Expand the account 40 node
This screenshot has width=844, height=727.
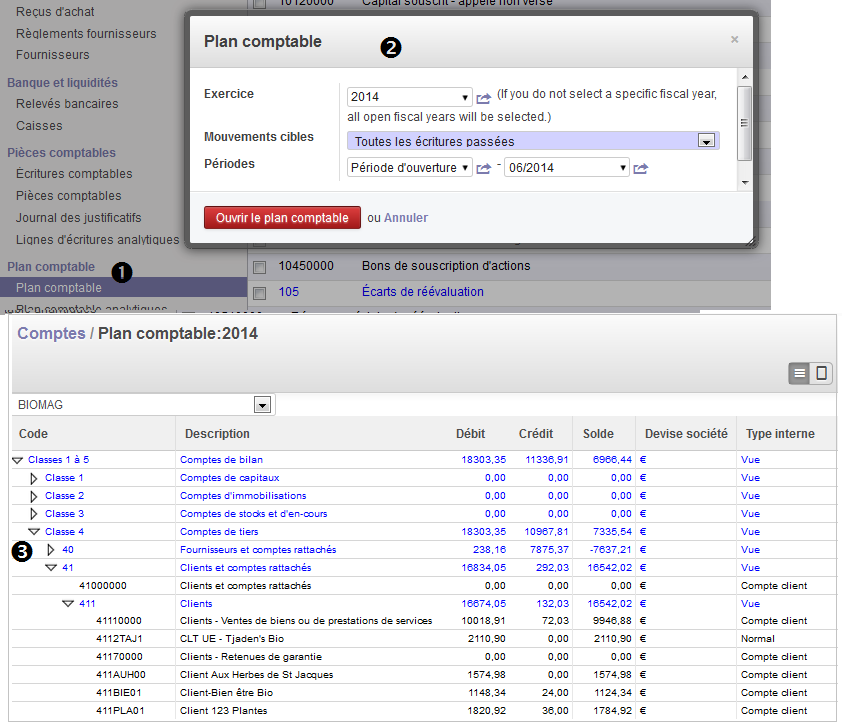(x=51, y=550)
